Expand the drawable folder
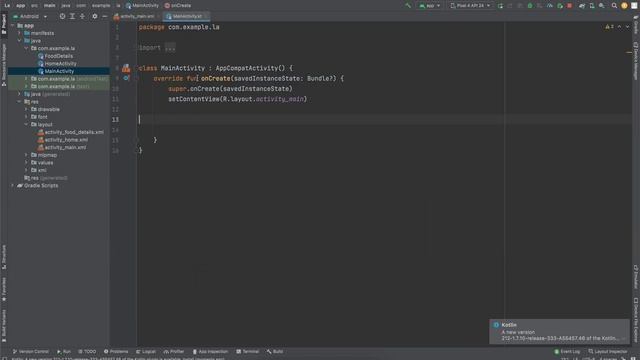 point(27,109)
